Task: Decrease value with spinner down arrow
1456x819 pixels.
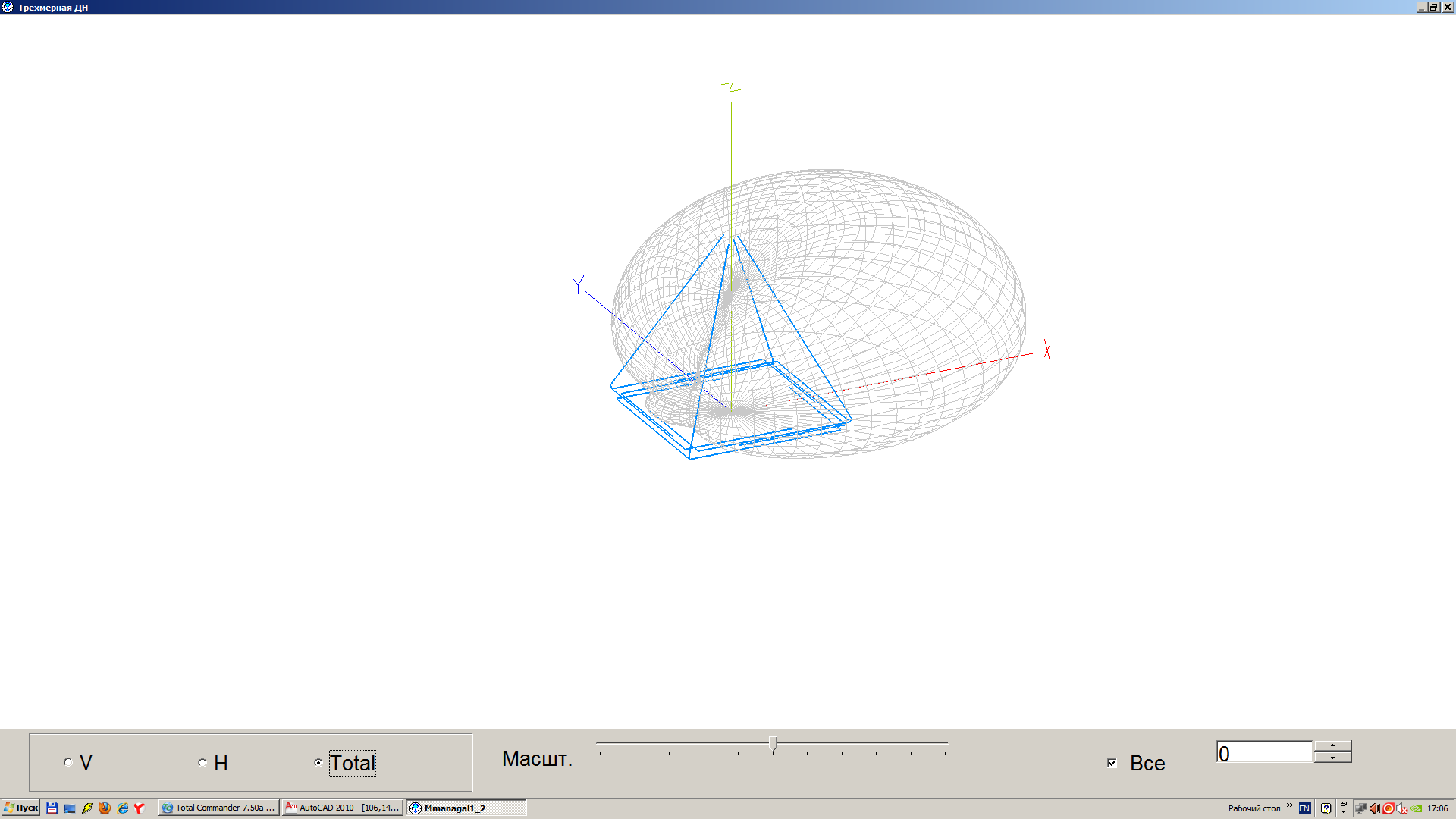Action: pos(1332,757)
